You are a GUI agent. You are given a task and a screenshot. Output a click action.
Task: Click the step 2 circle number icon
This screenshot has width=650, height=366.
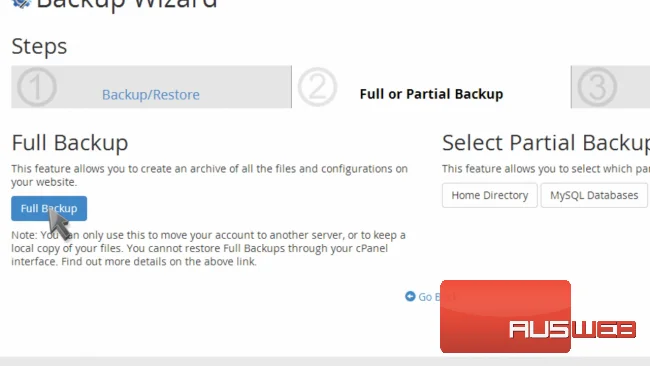coord(317,87)
